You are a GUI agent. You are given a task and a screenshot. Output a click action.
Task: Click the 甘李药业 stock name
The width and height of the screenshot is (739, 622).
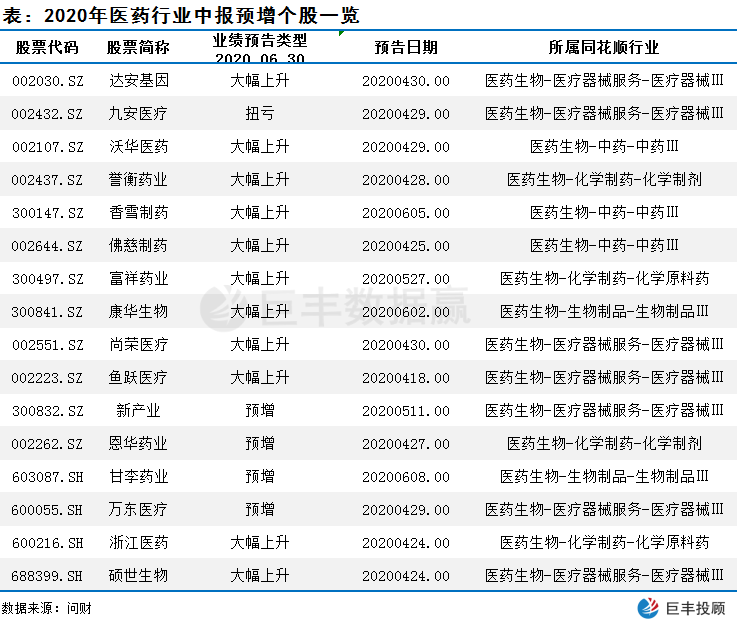tap(138, 477)
